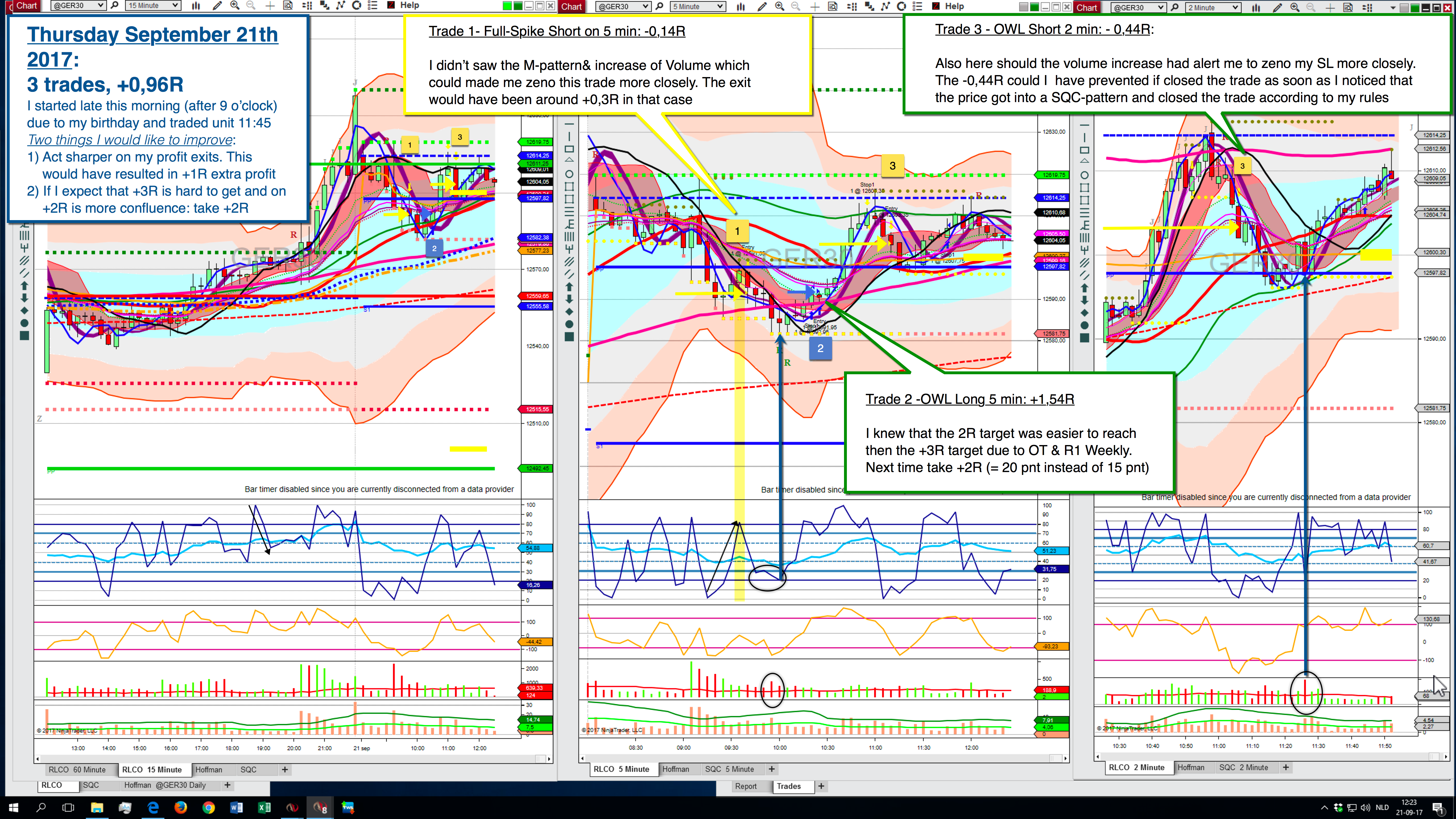Select ellipse drawing tool beside 5 Minute chart
Viewport: 1456px width, 819px height.
coord(569,174)
